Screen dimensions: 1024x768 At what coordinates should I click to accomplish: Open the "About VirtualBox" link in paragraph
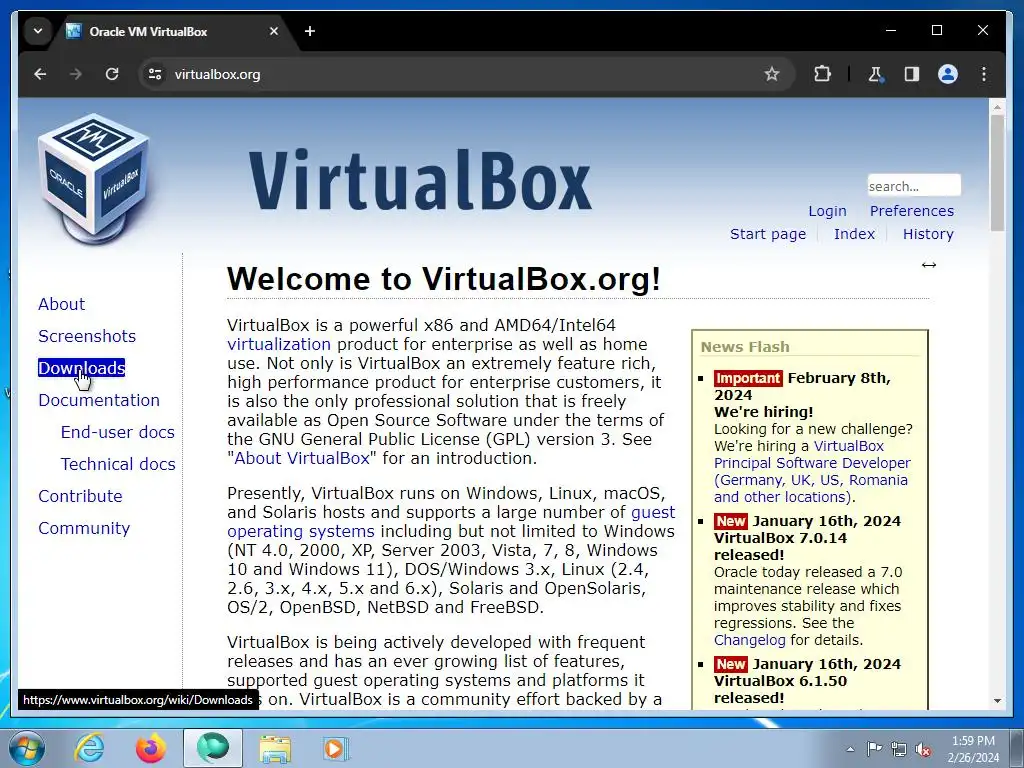tap(302, 458)
